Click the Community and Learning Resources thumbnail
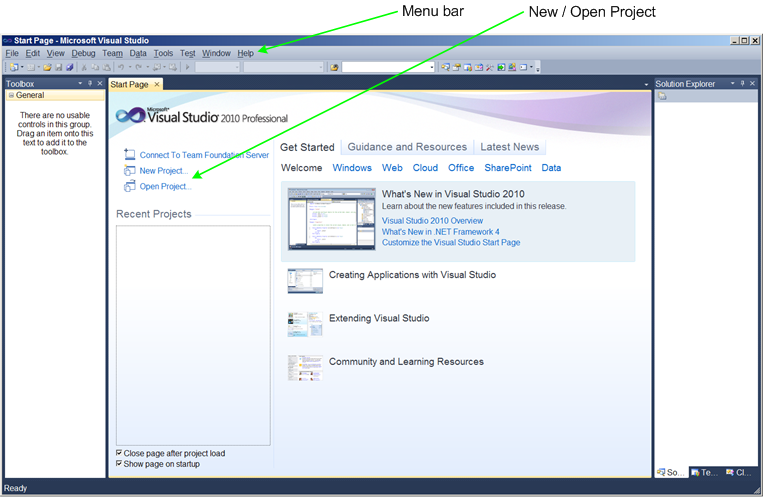 [x=305, y=368]
